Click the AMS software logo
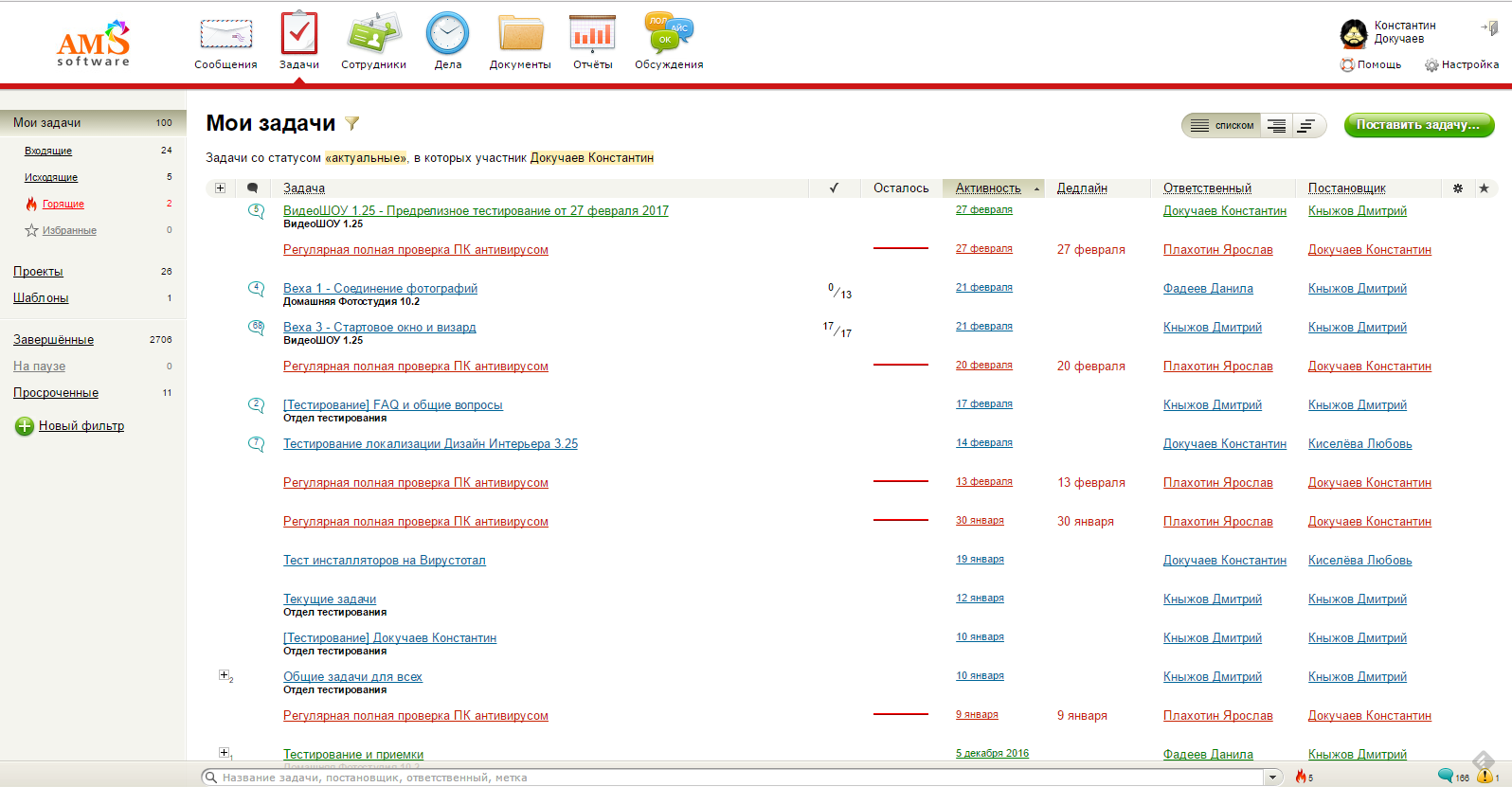 coord(93,44)
